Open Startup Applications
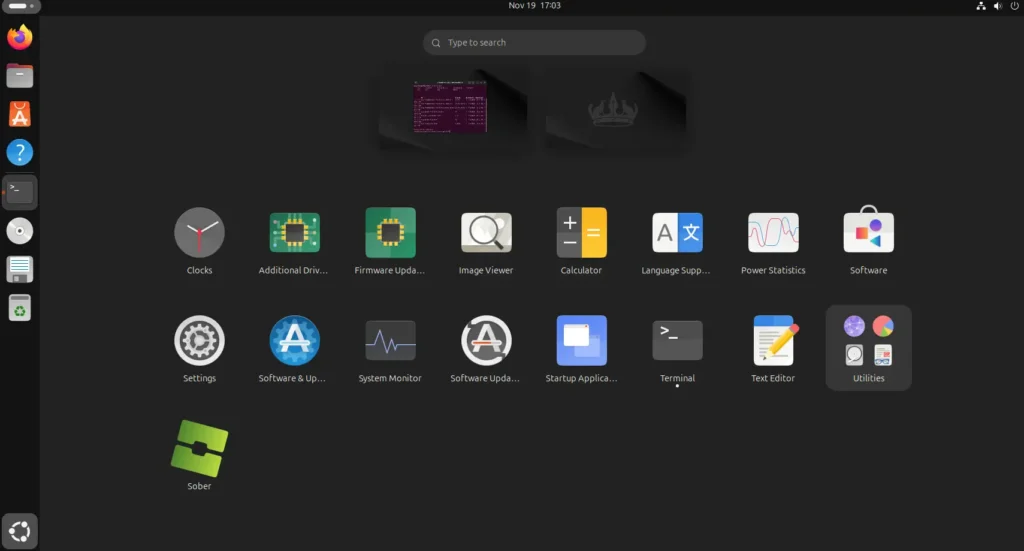The width and height of the screenshot is (1024, 551). coord(581,341)
